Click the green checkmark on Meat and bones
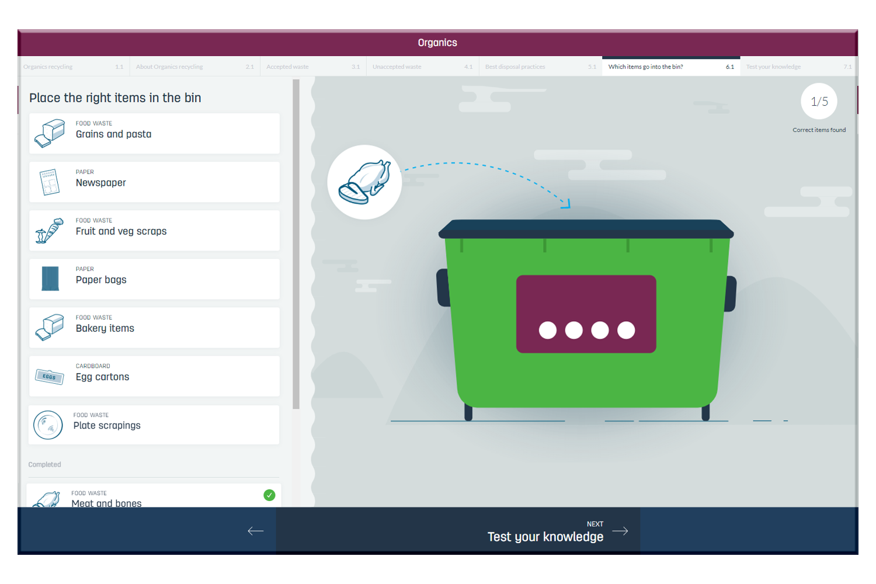This screenshot has width=876, height=584. pyautogui.click(x=269, y=495)
